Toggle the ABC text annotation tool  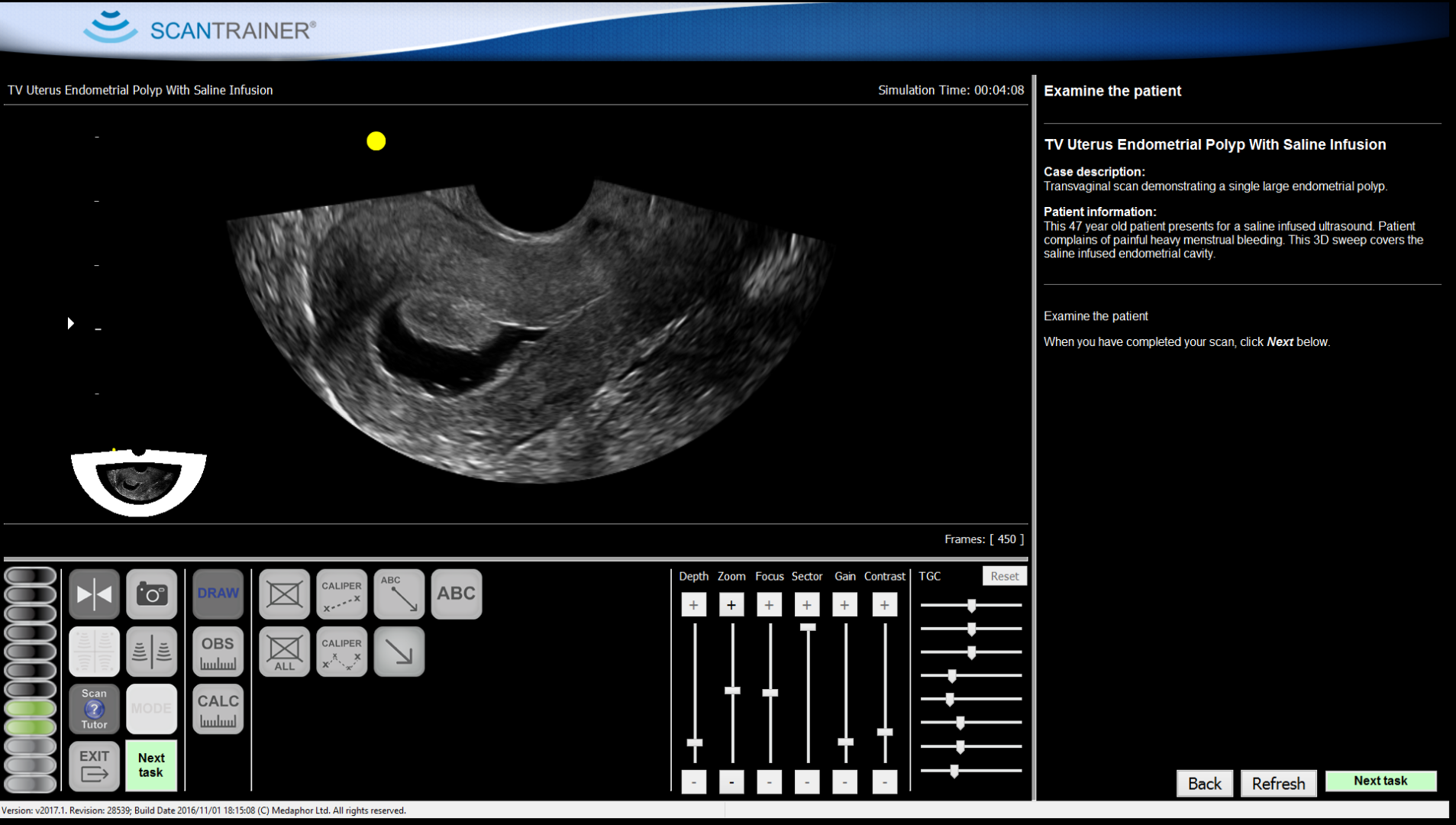(456, 594)
